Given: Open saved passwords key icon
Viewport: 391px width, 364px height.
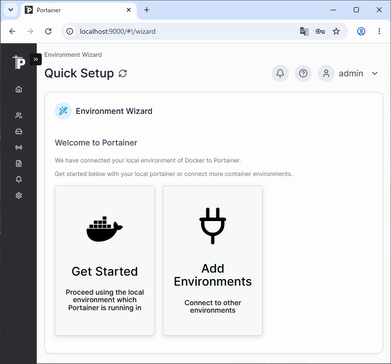Looking at the screenshot, I should pos(320,31).
